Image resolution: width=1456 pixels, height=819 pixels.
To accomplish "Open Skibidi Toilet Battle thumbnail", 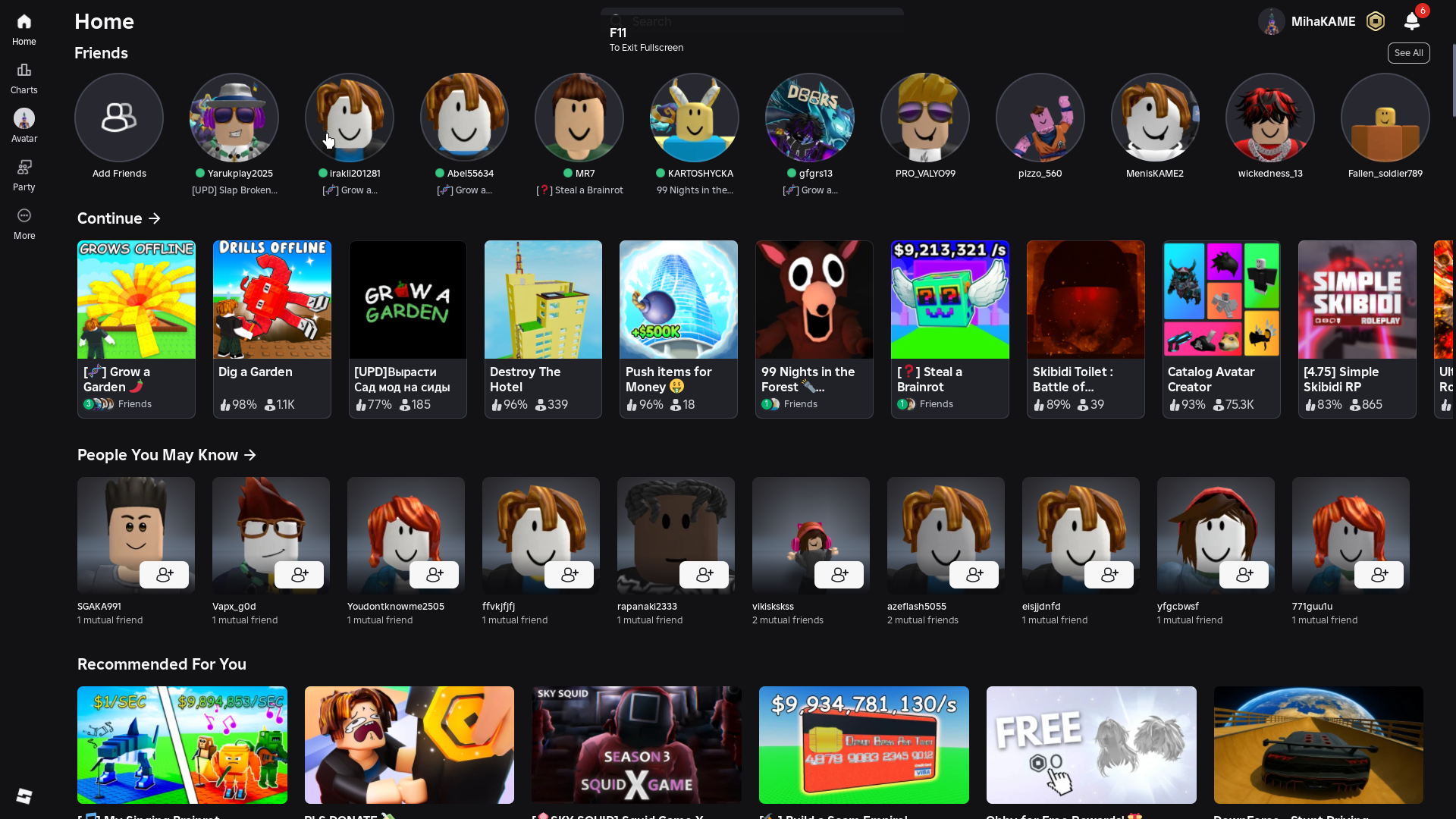I will (x=1086, y=300).
